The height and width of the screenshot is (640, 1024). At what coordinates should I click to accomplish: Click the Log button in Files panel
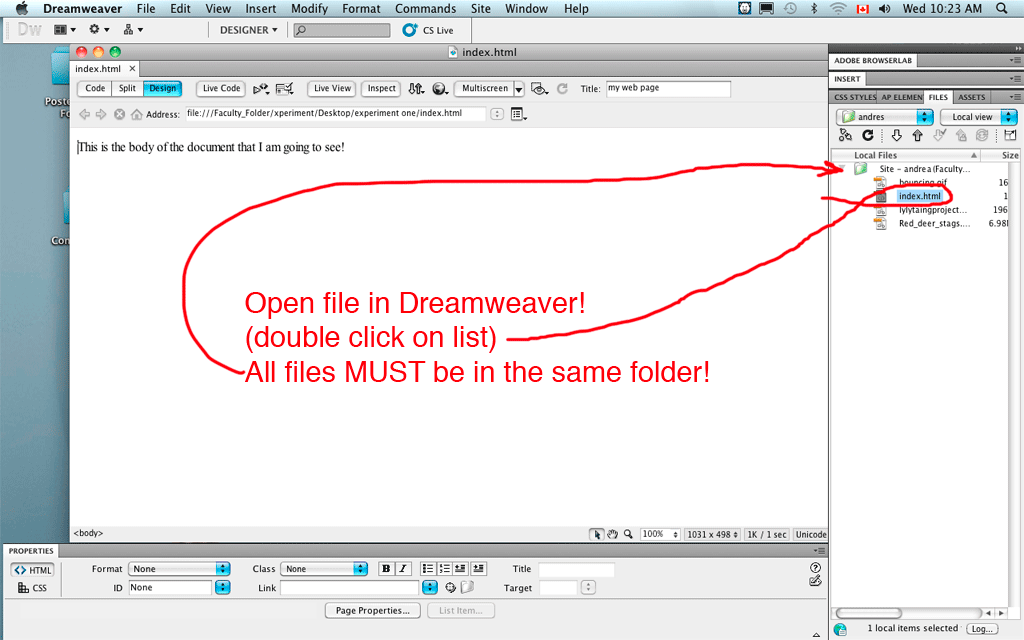(982, 629)
